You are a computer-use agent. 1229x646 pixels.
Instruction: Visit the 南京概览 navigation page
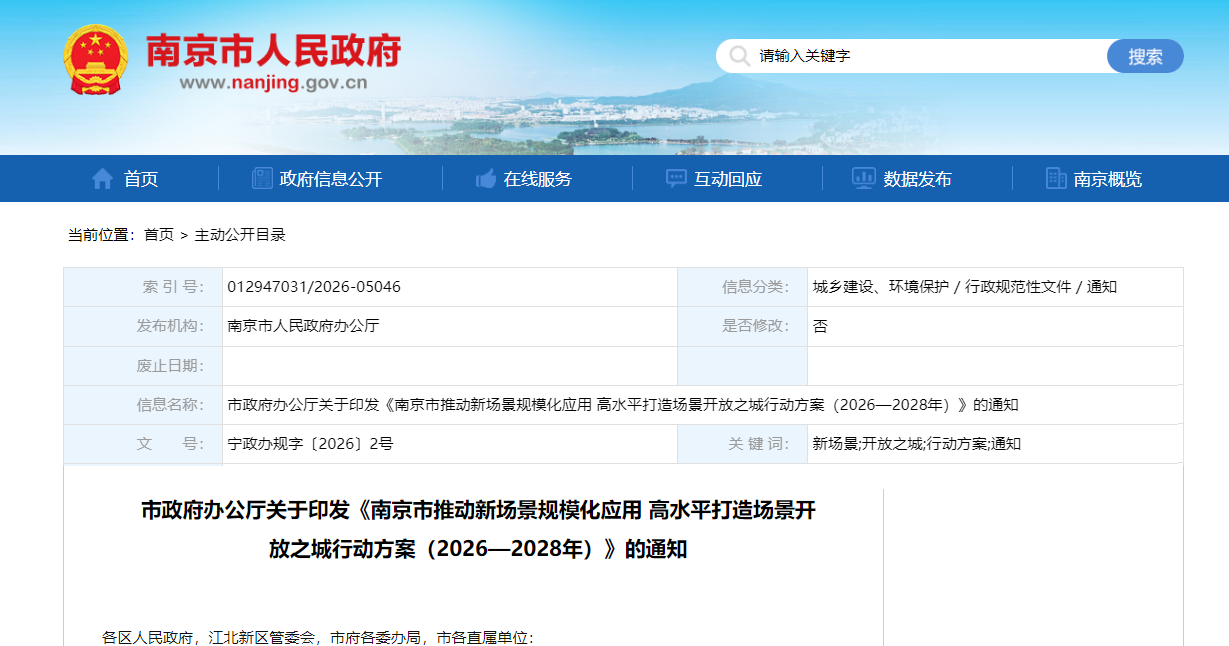click(1107, 179)
